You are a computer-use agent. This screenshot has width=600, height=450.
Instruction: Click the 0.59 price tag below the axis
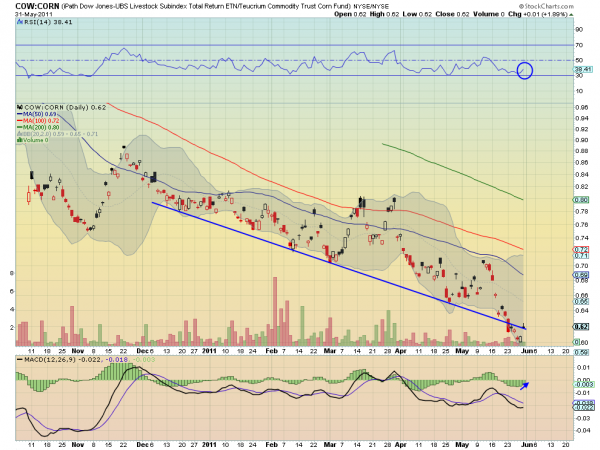point(581,352)
